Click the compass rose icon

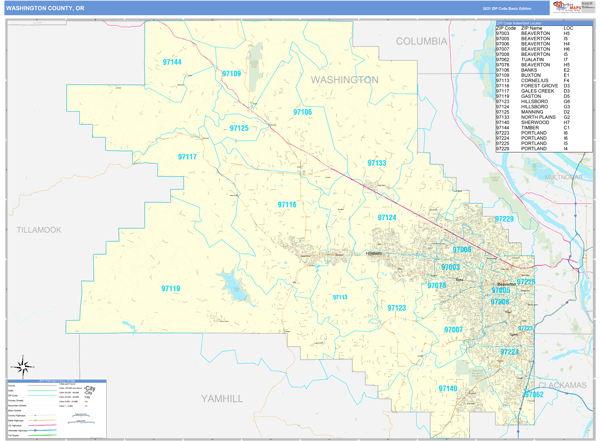(23, 367)
